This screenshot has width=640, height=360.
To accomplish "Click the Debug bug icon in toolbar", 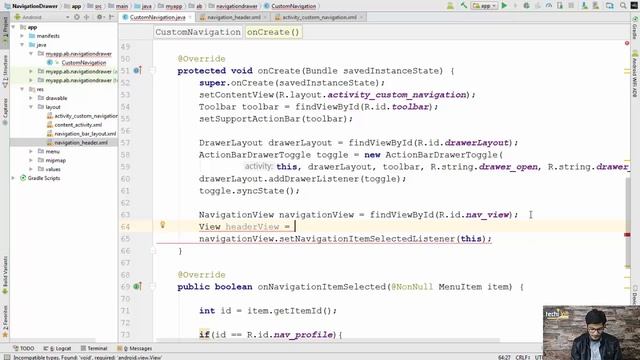I will point(527,6).
